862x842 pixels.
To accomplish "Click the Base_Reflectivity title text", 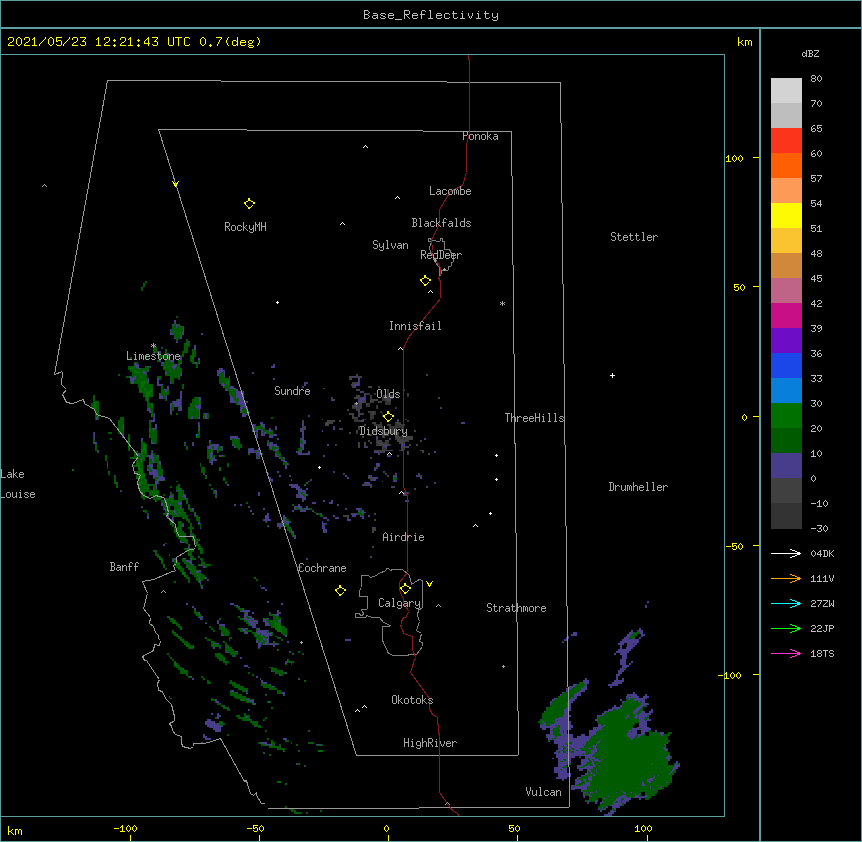I will point(430,15).
